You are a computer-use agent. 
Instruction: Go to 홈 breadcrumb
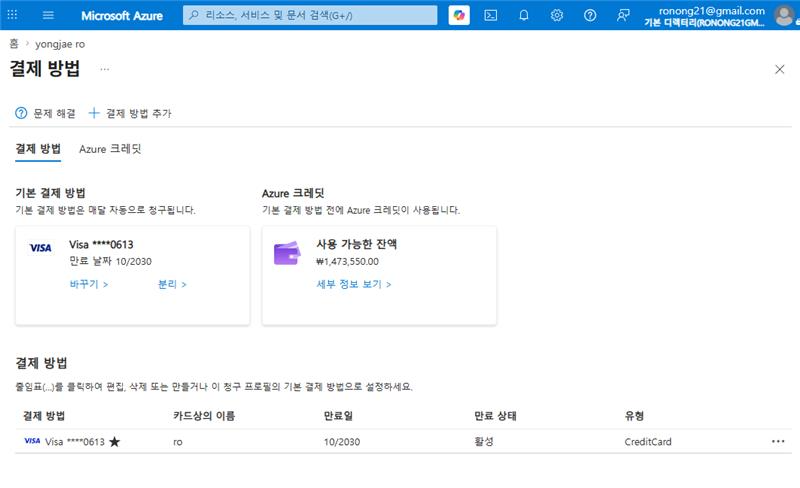pyautogui.click(x=14, y=44)
